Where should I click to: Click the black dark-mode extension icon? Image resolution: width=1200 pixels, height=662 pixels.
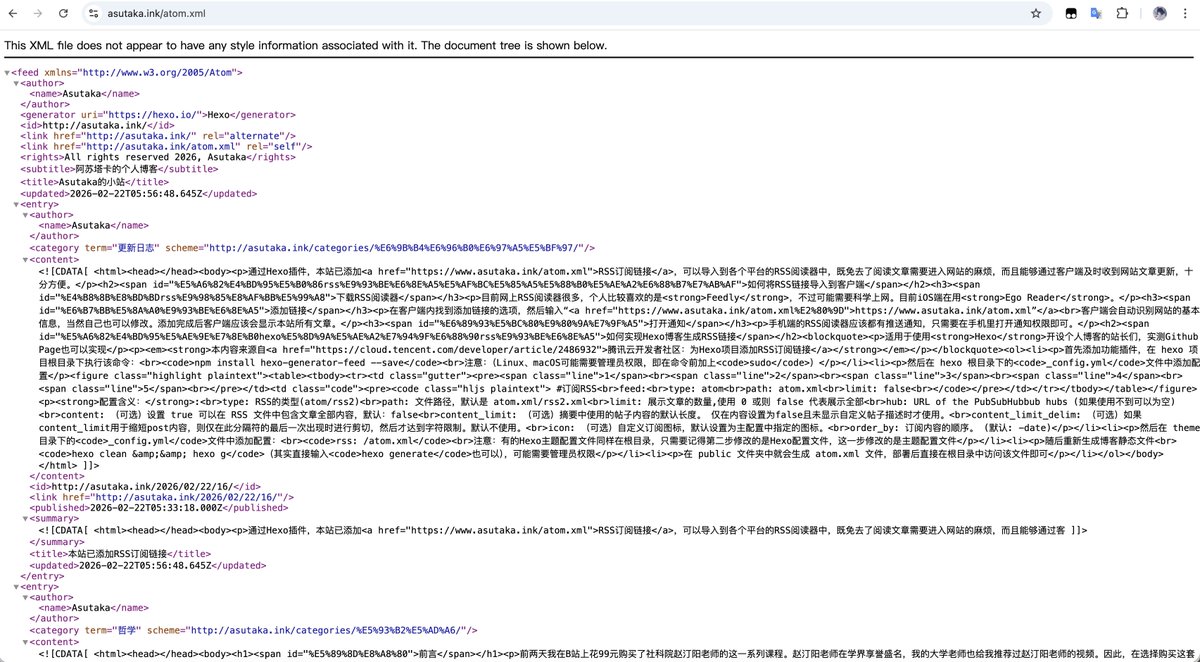pos(1071,13)
